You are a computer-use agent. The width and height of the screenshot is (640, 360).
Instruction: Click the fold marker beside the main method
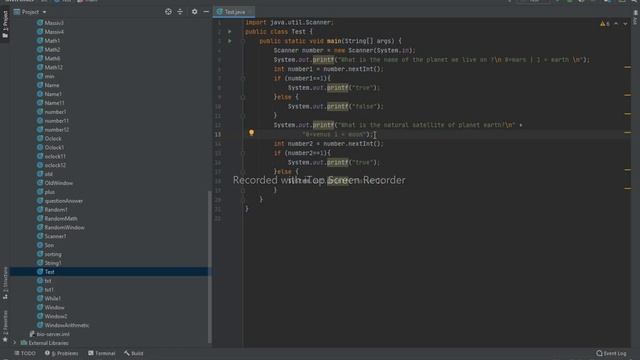click(243, 41)
